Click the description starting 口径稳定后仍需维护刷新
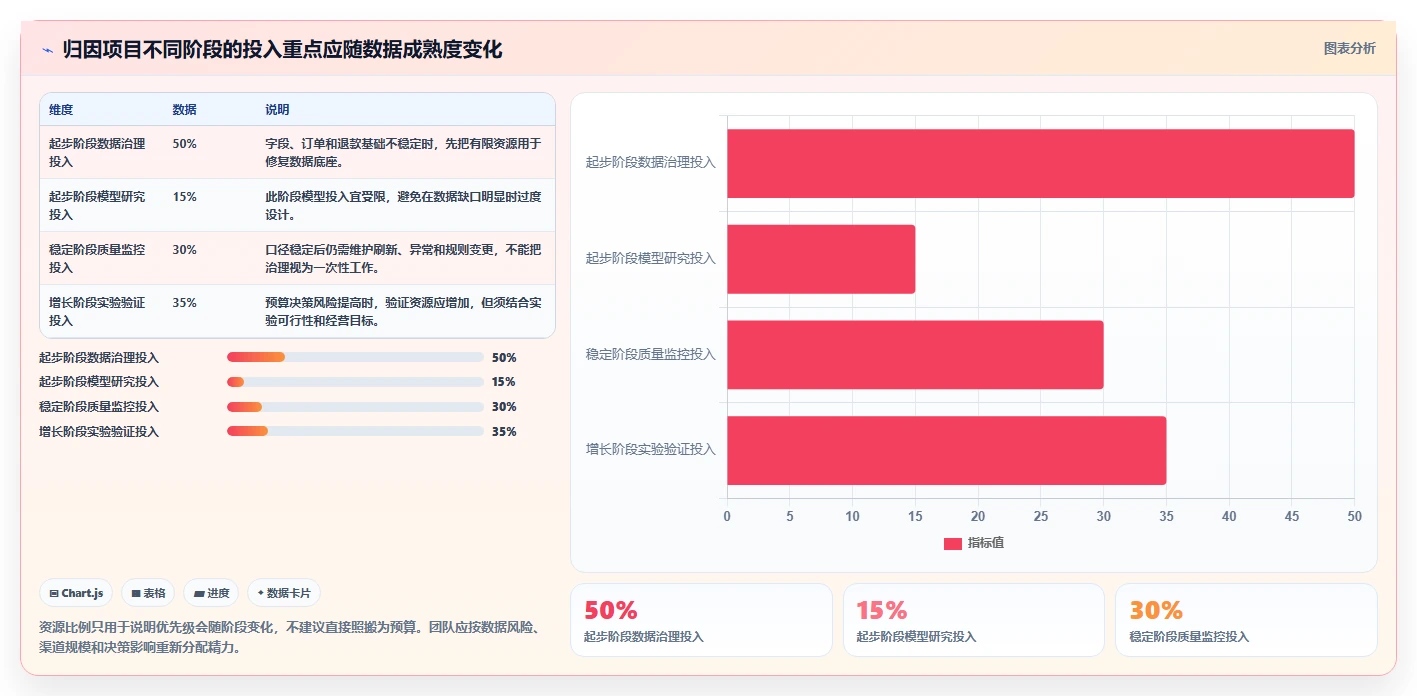The width and height of the screenshot is (1417, 696). (403, 258)
